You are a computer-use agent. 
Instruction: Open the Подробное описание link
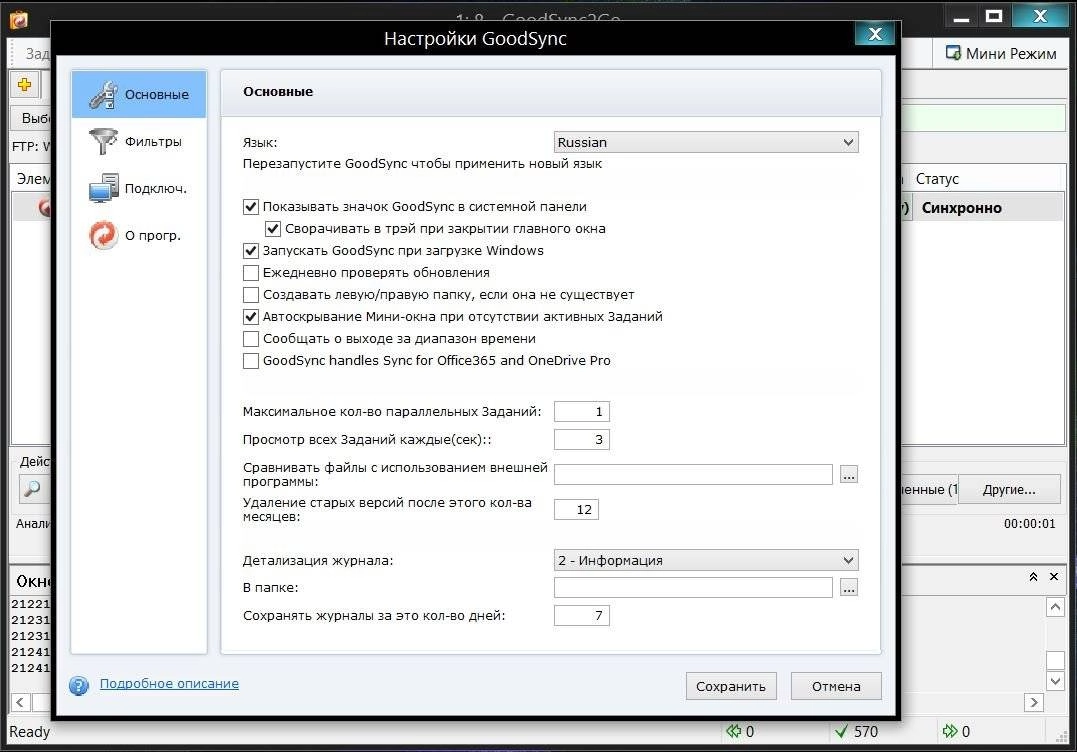[169, 683]
